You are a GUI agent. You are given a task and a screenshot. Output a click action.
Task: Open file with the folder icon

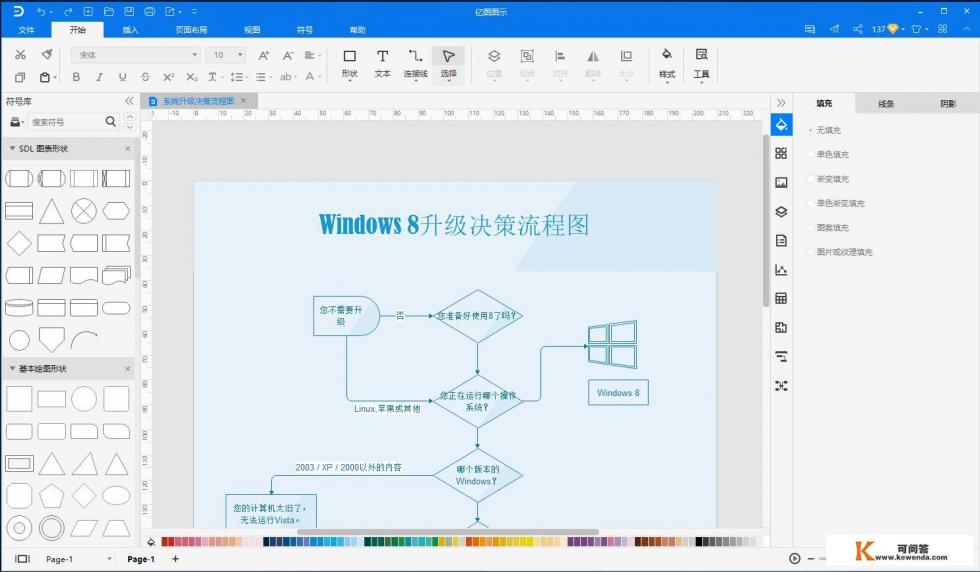108,11
